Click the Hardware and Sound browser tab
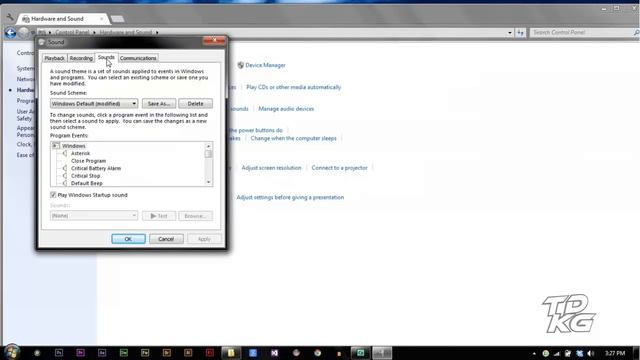This screenshot has height=360, width=640. pos(63,19)
